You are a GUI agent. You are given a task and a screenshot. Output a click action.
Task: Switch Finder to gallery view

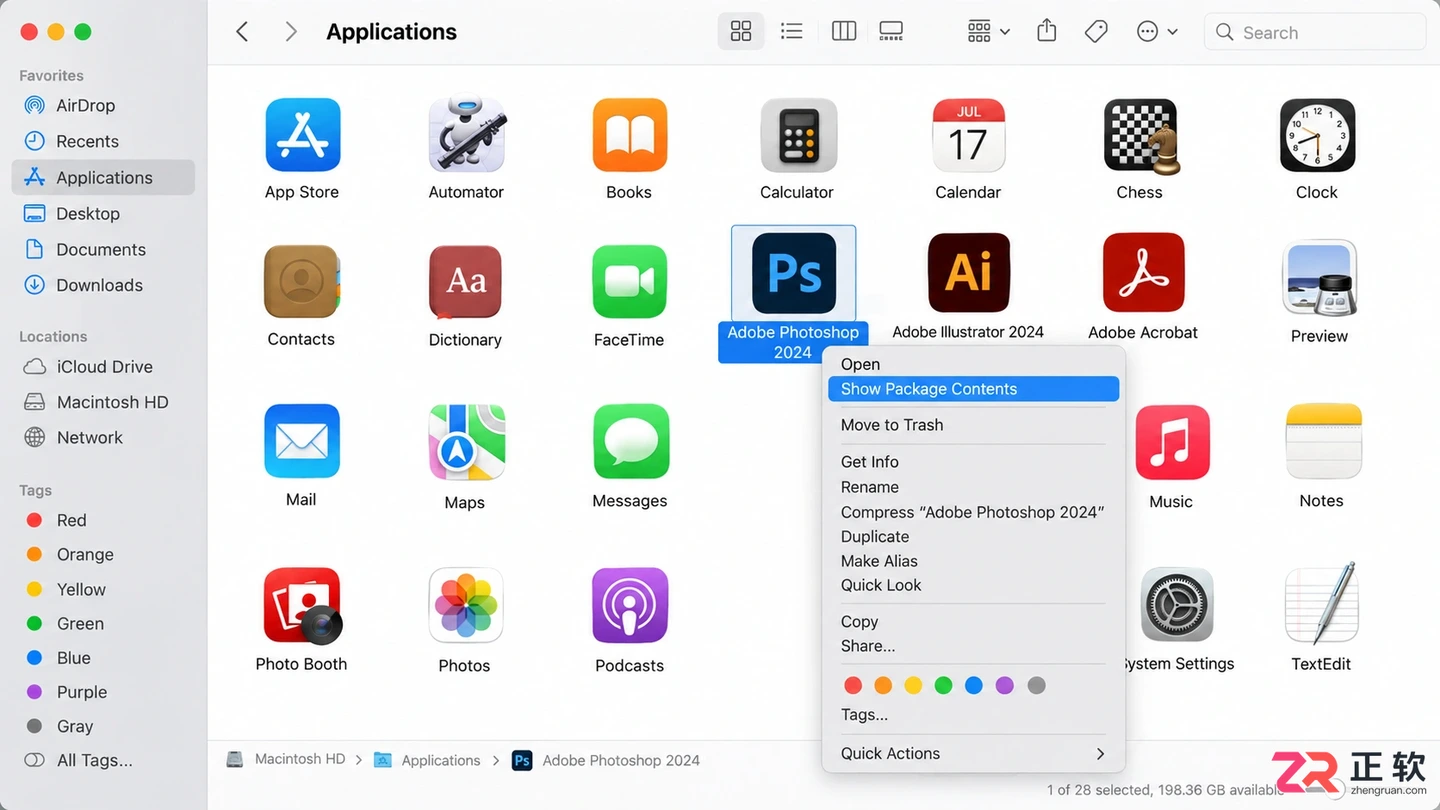coord(891,32)
